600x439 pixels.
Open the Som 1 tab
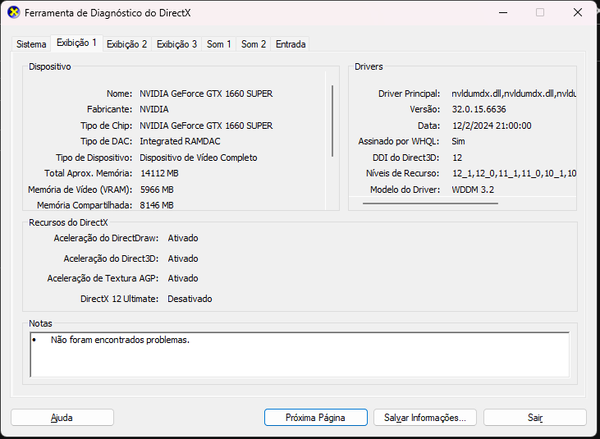pos(220,44)
